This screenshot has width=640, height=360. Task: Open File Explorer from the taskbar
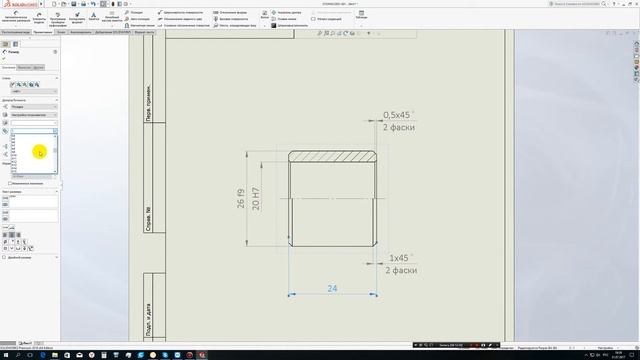pyautogui.click(x=55, y=355)
